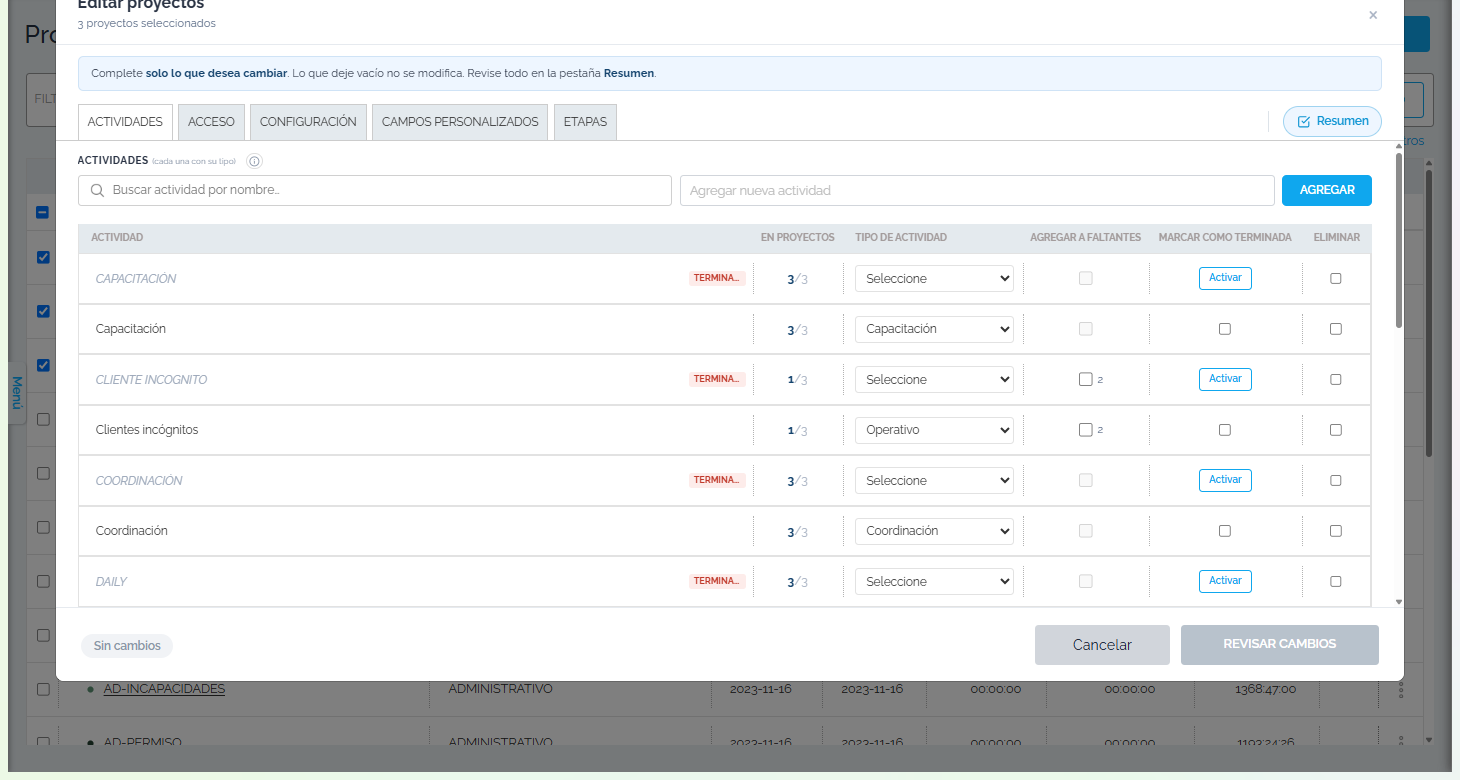Click the Resumen checklist icon
Viewport: 1460px width, 780px height.
(1303, 121)
